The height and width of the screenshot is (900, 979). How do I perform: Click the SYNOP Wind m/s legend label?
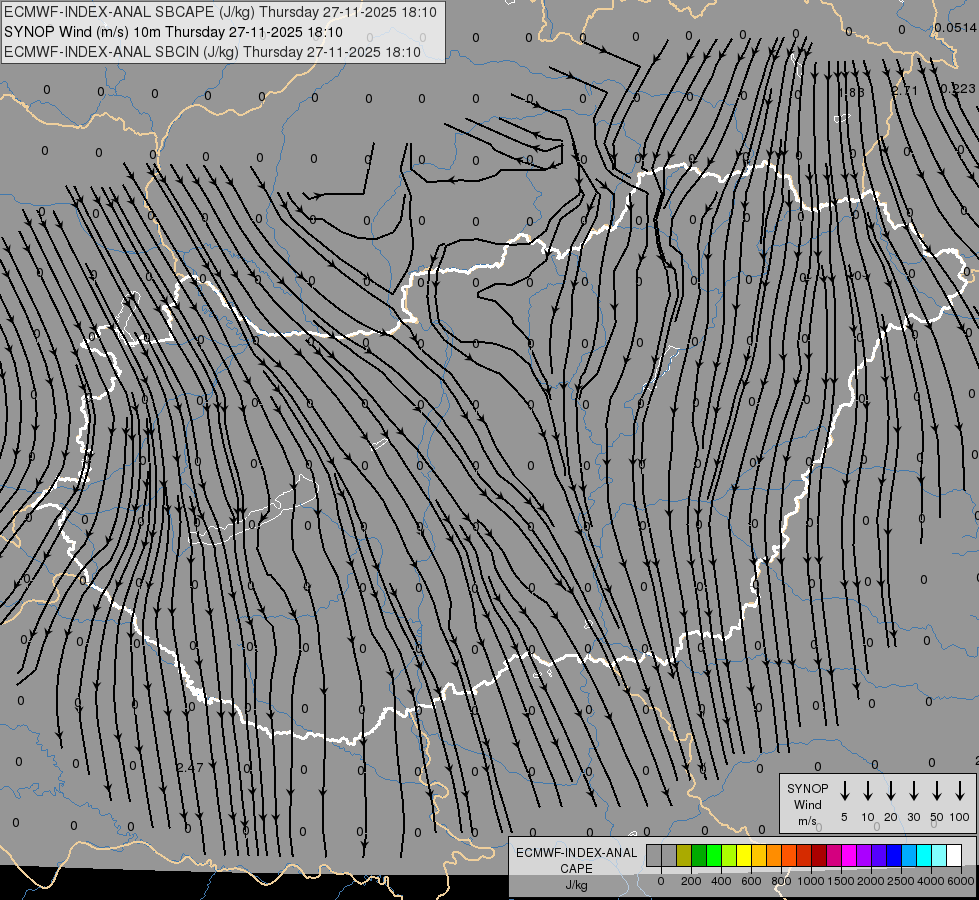[807, 804]
